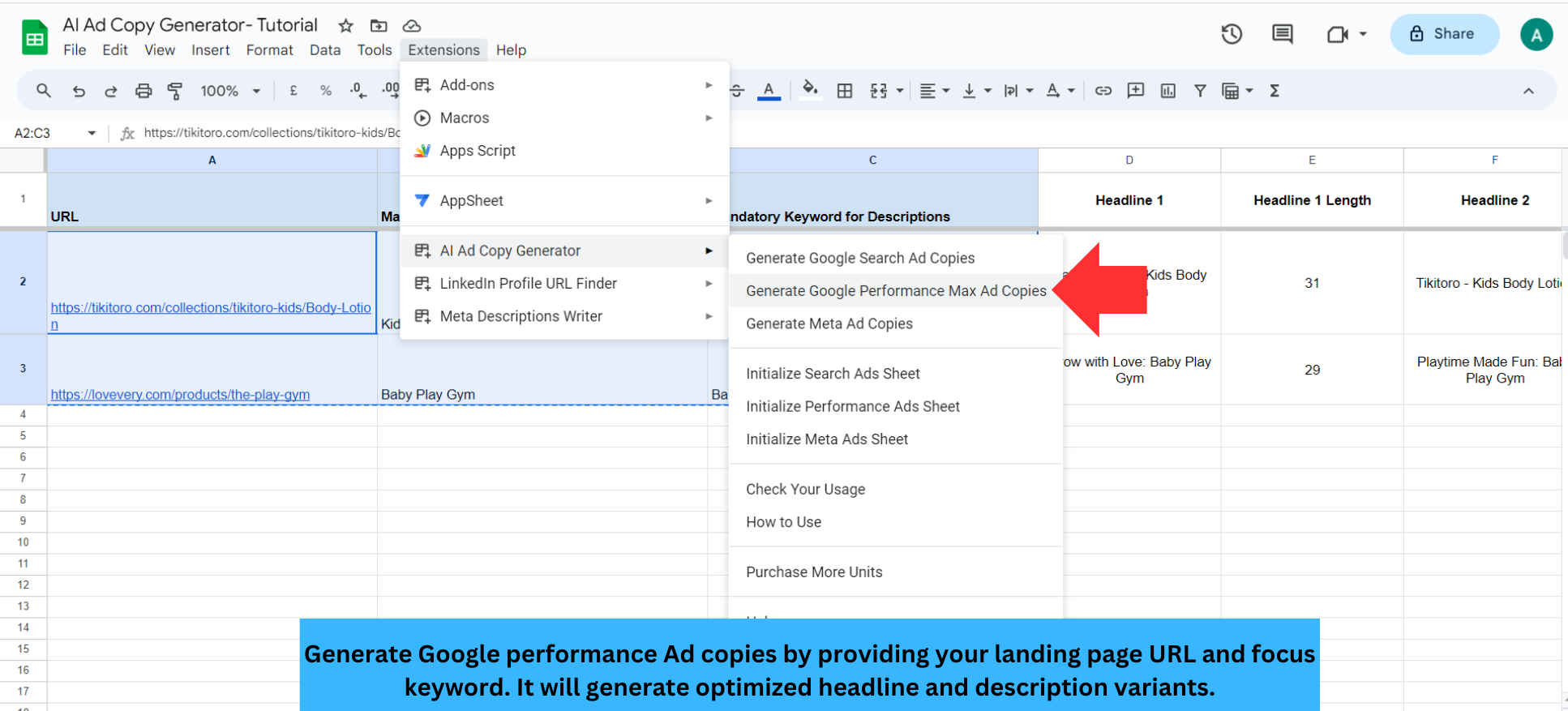Open filter views dropdown
Screen dimensions: 1568x711
tap(1237, 91)
